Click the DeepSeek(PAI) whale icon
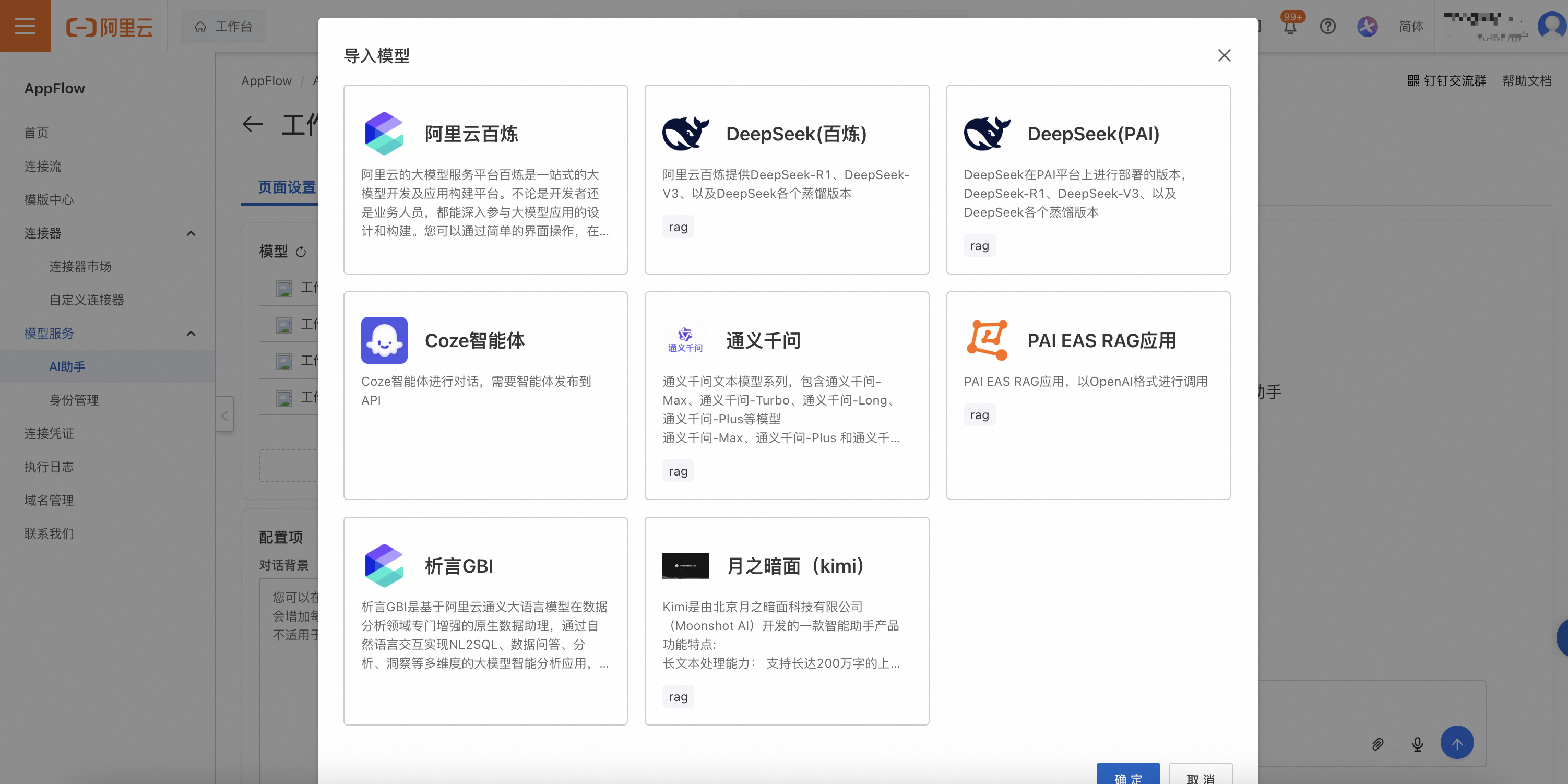This screenshot has height=784, width=1568. 987,133
